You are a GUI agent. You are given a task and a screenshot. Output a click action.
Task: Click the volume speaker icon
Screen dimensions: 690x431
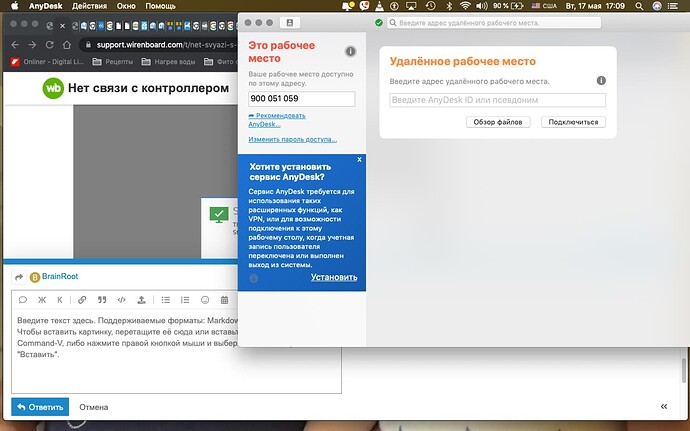[x=482, y=6]
